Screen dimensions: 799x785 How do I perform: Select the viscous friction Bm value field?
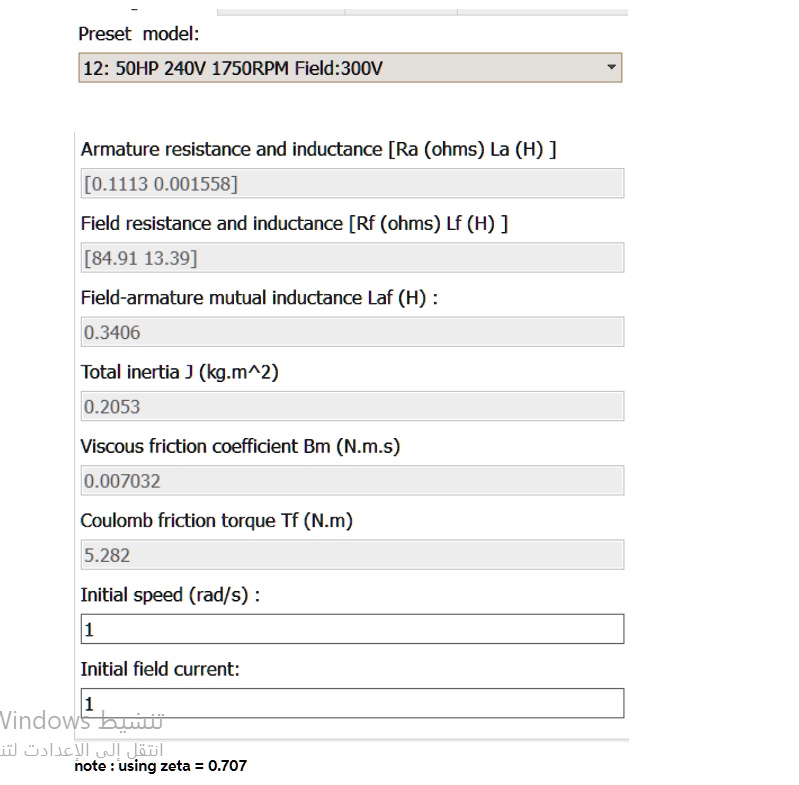tap(352, 480)
